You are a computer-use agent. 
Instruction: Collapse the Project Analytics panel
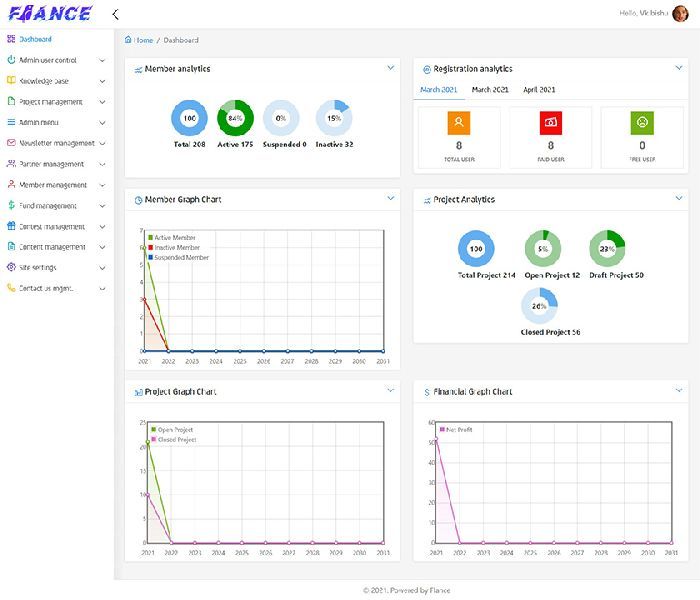(678, 198)
